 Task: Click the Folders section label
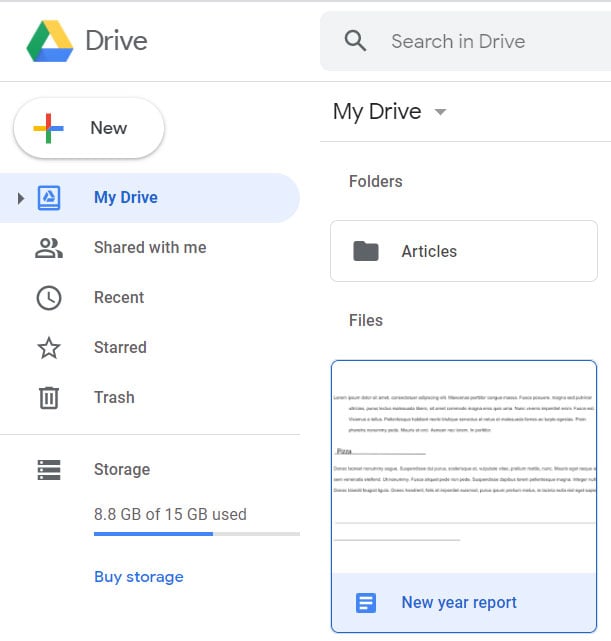pos(376,182)
